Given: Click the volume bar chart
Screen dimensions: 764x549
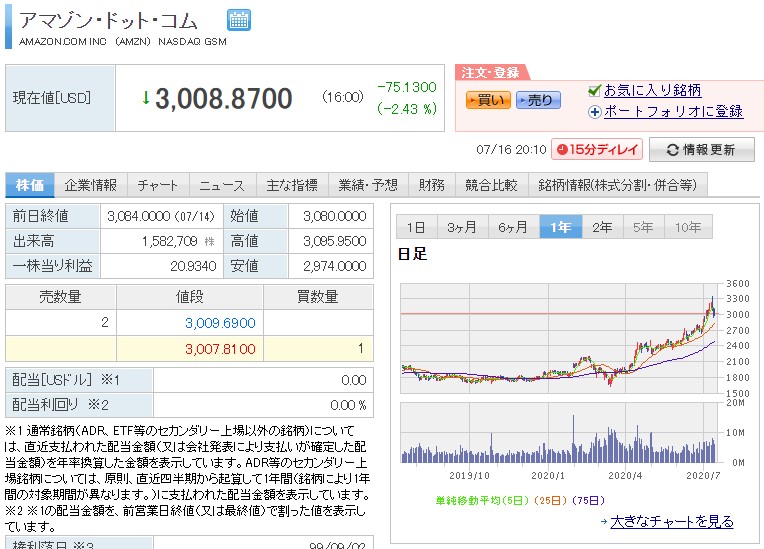Looking at the screenshot, I should (559, 433).
